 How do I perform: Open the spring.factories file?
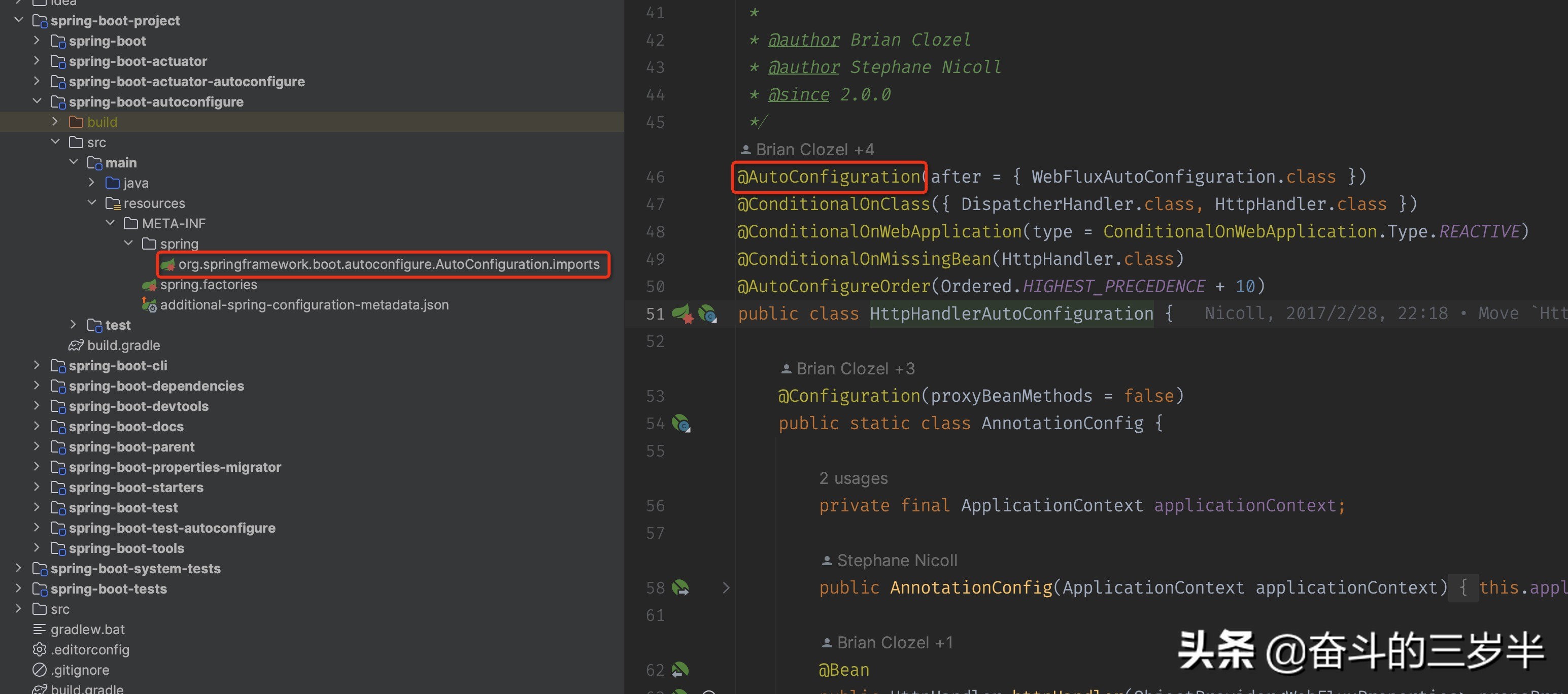coord(208,284)
